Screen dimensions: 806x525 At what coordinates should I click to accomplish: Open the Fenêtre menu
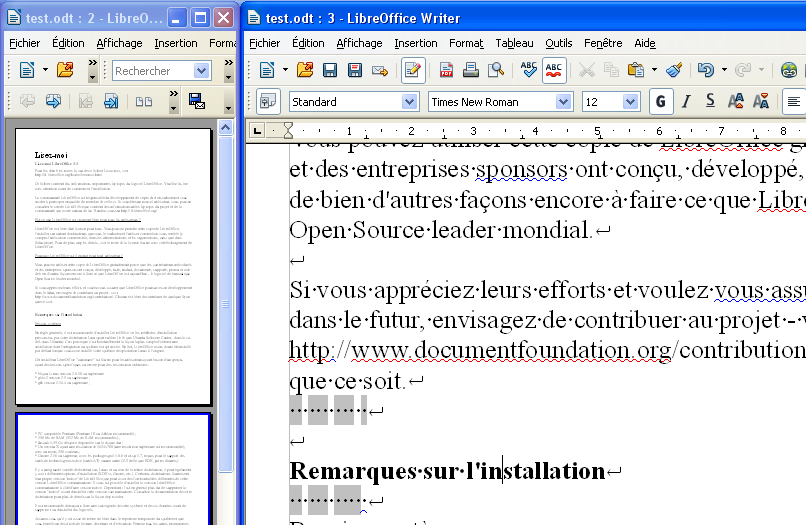click(603, 43)
